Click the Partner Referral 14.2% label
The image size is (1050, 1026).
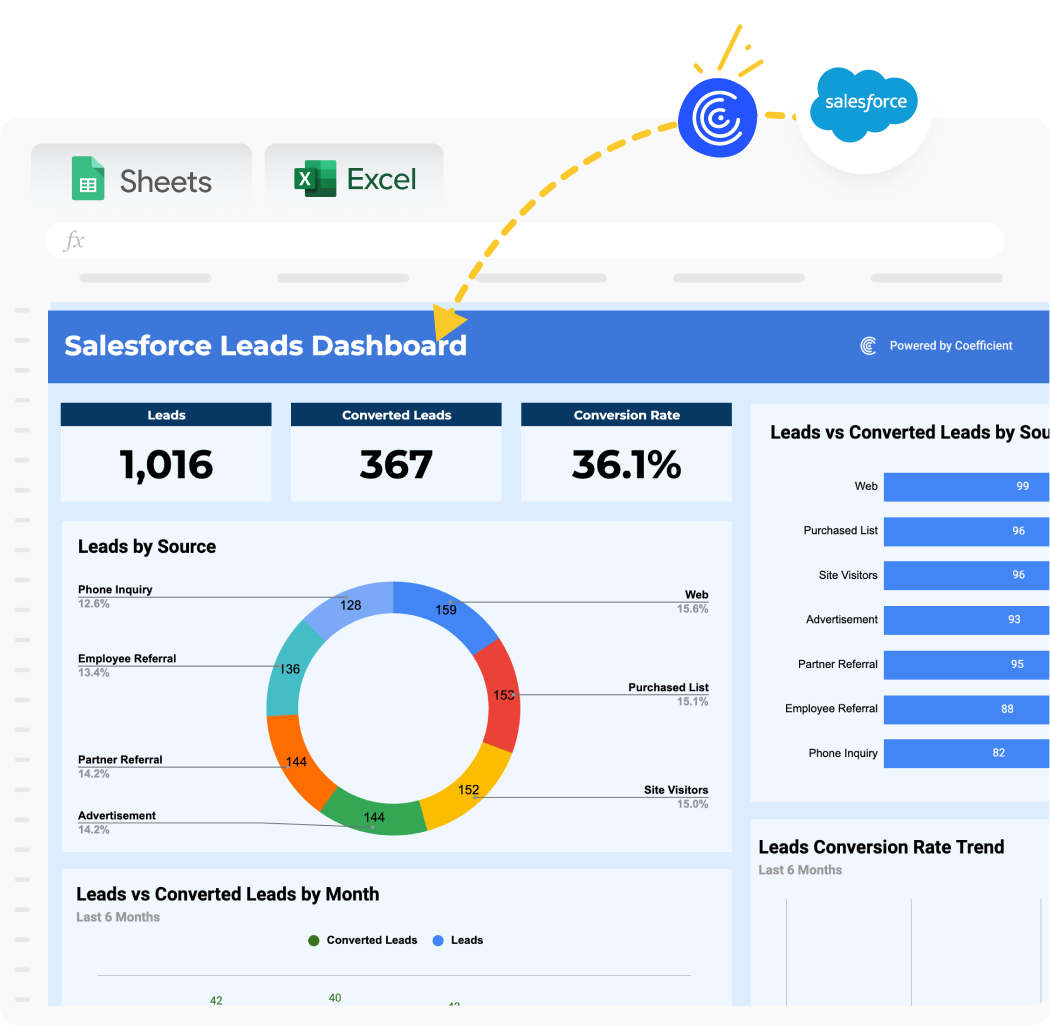[x=120, y=766]
